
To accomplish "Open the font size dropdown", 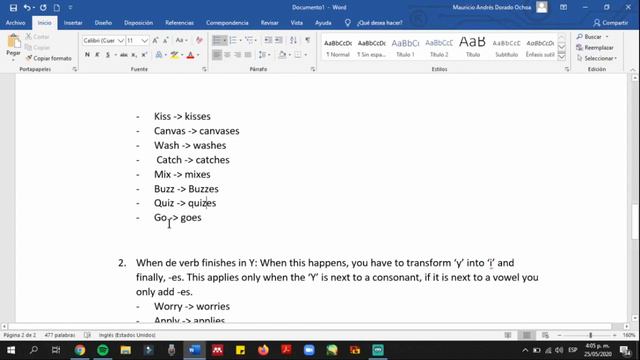I will [x=144, y=40].
